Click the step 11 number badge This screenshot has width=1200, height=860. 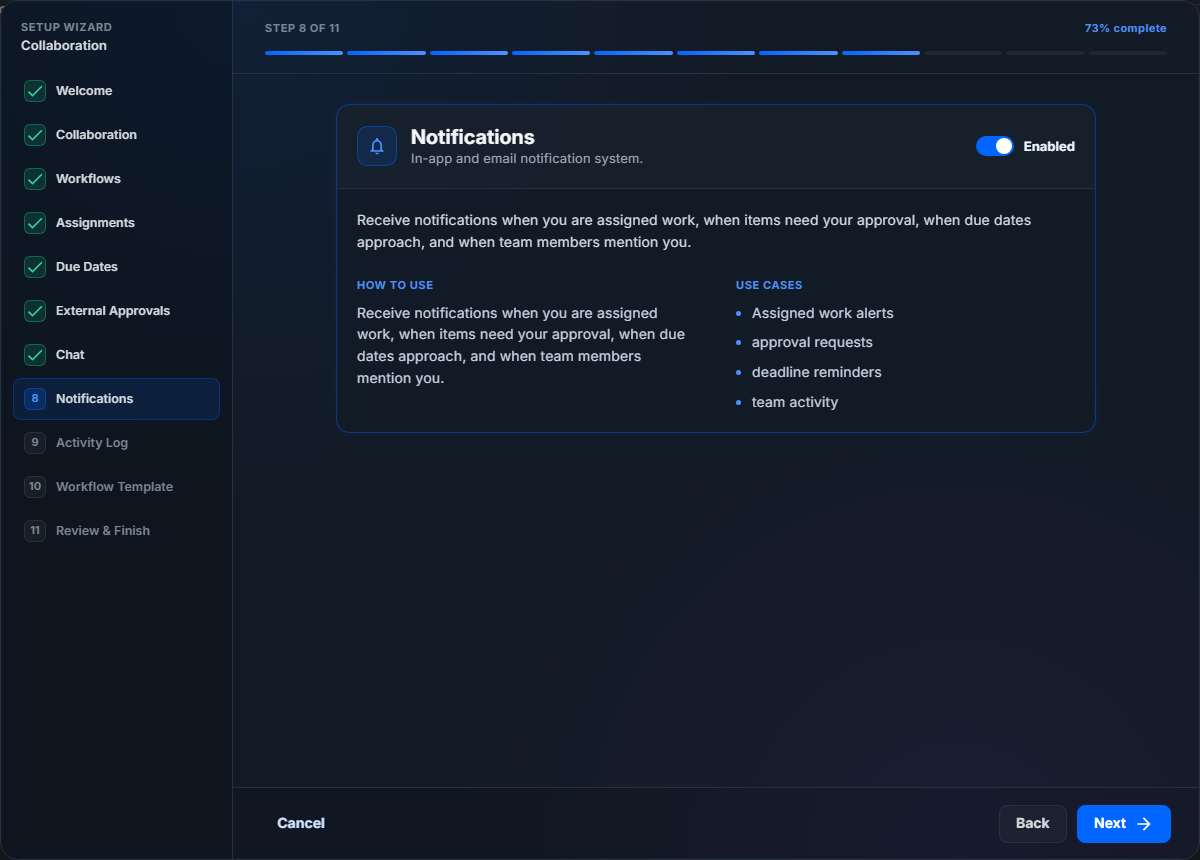tap(35, 531)
